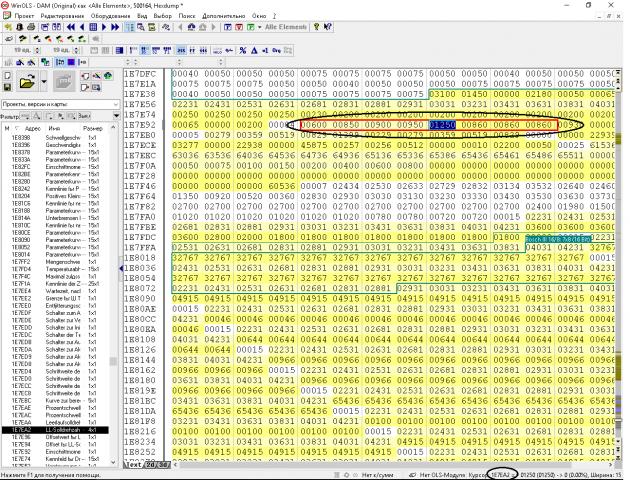
Task: Open the Дополнительно menu
Action: coord(224,16)
